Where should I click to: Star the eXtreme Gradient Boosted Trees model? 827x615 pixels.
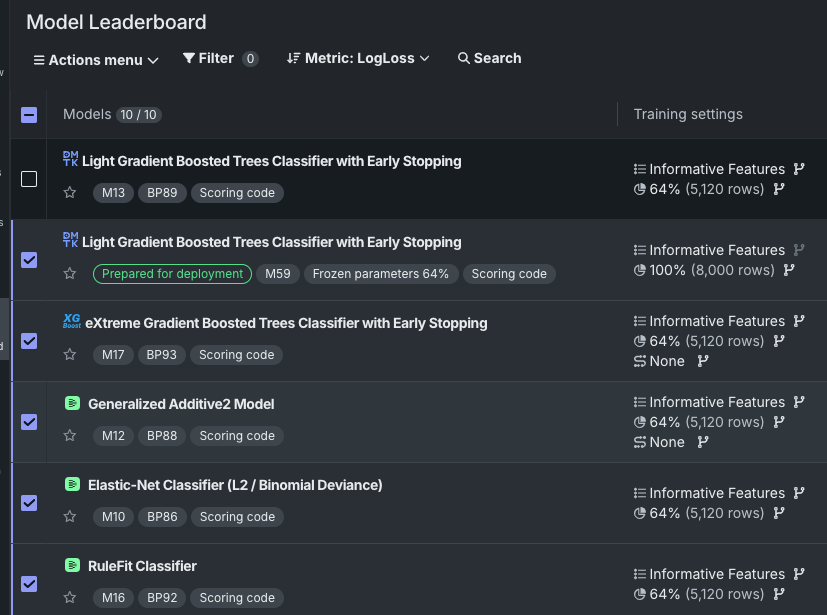pyautogui.click(x=70, y=355)
